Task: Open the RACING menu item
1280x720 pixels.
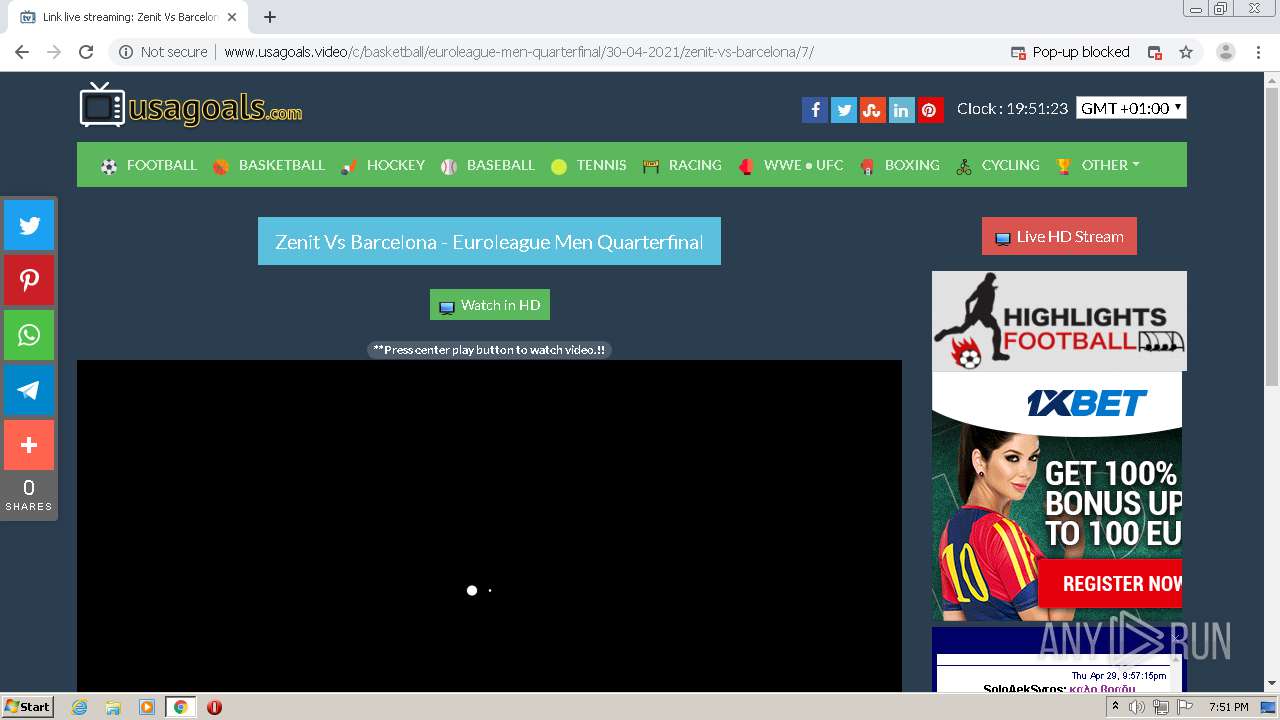Action: (x=682, y=165)
